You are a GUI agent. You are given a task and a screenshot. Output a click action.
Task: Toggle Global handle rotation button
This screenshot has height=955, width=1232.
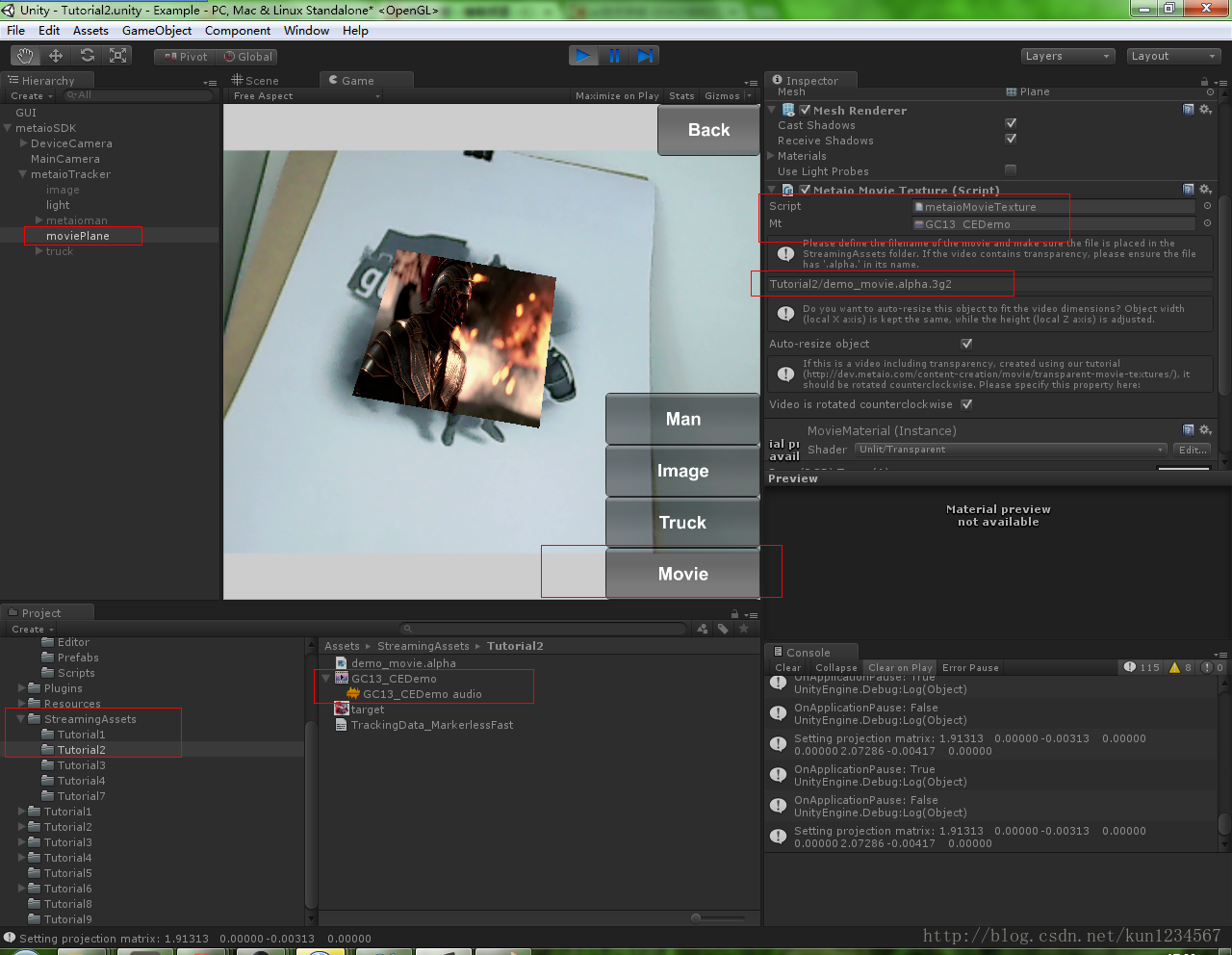(248, 57)
